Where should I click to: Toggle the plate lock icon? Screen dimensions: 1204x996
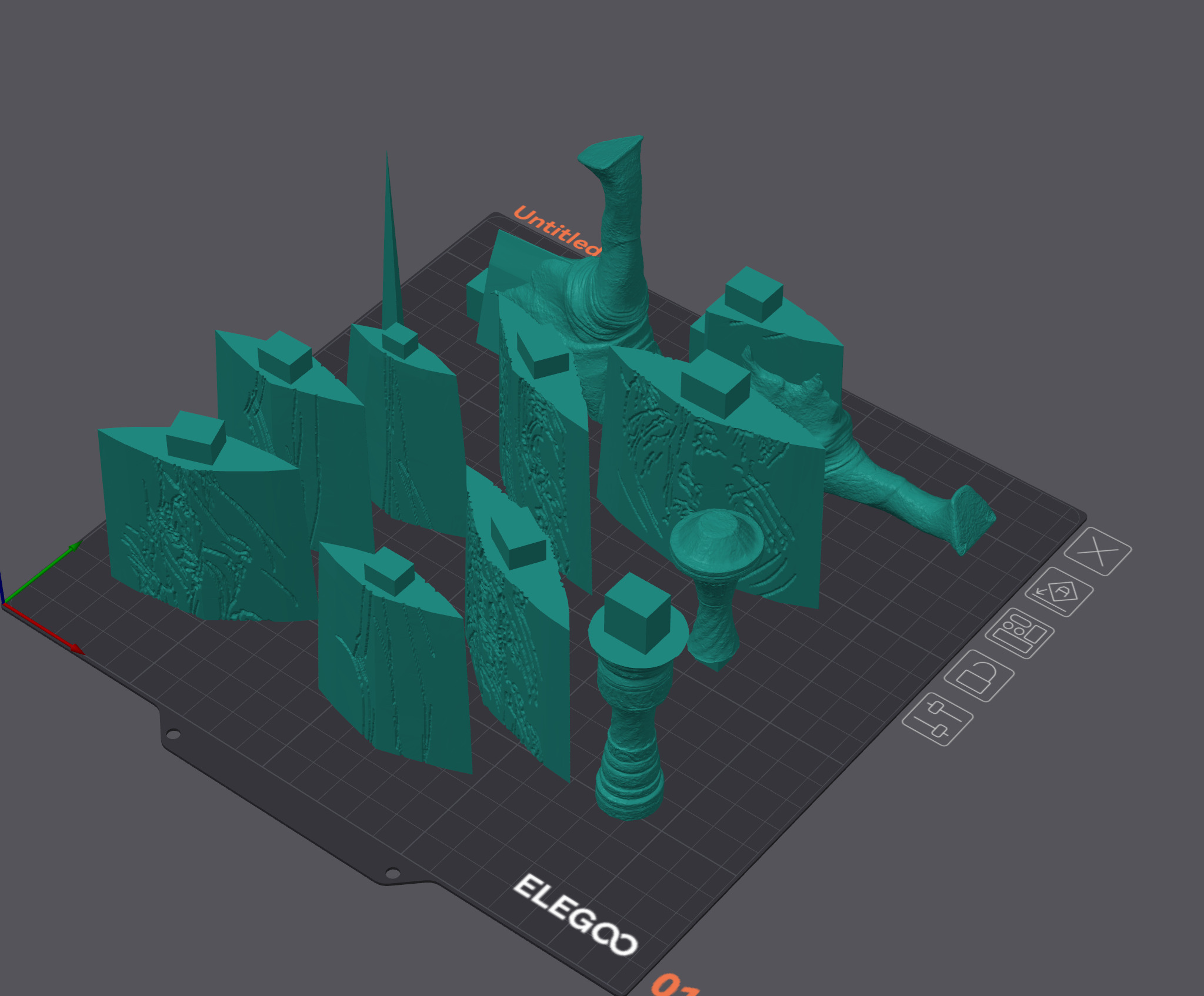tap(979, 675)
